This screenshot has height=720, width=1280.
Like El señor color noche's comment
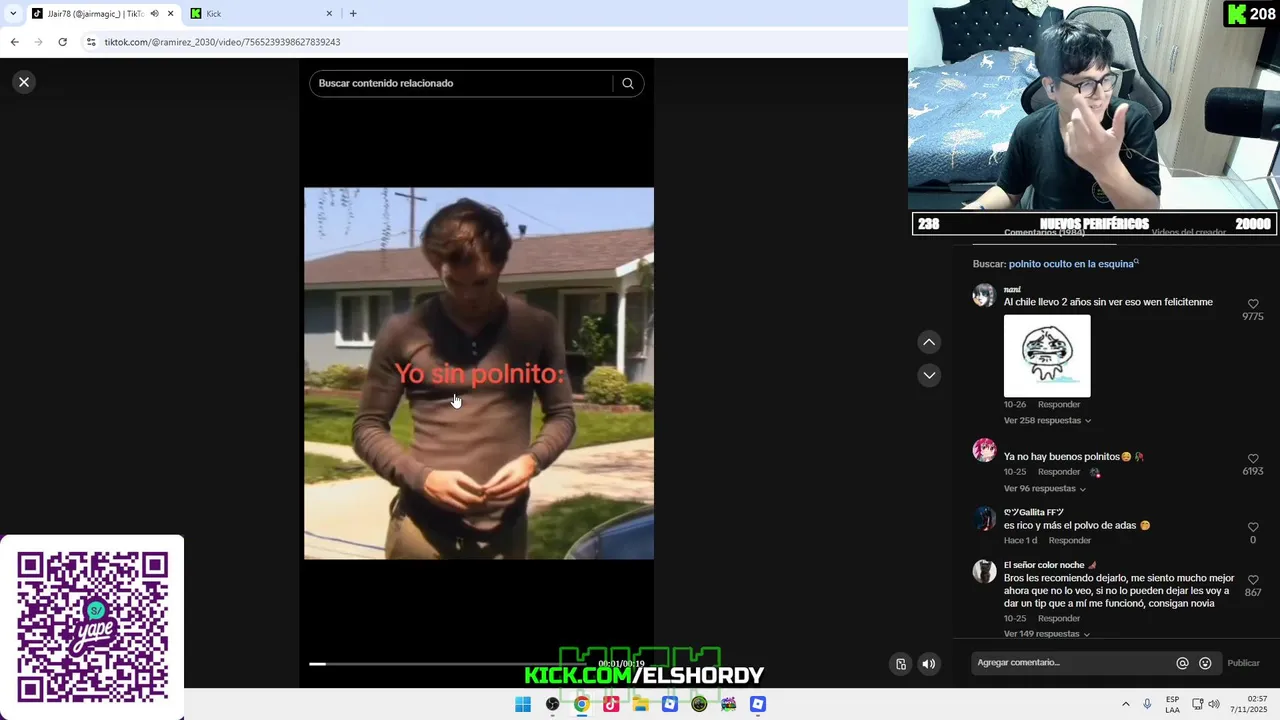(x=1253, y=580)
